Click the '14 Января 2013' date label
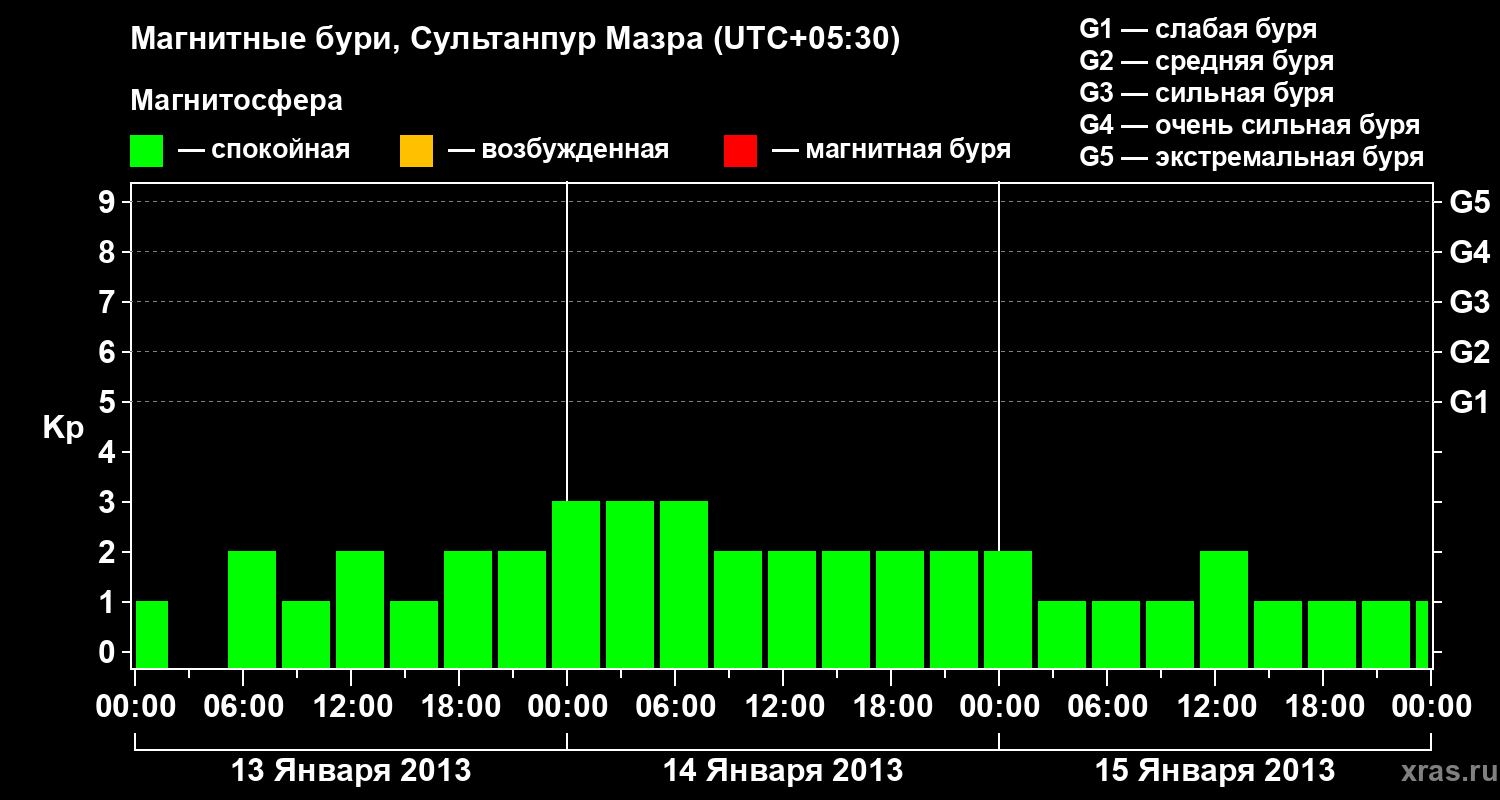This screenshot has height=800, width=1500. (783, 770)
